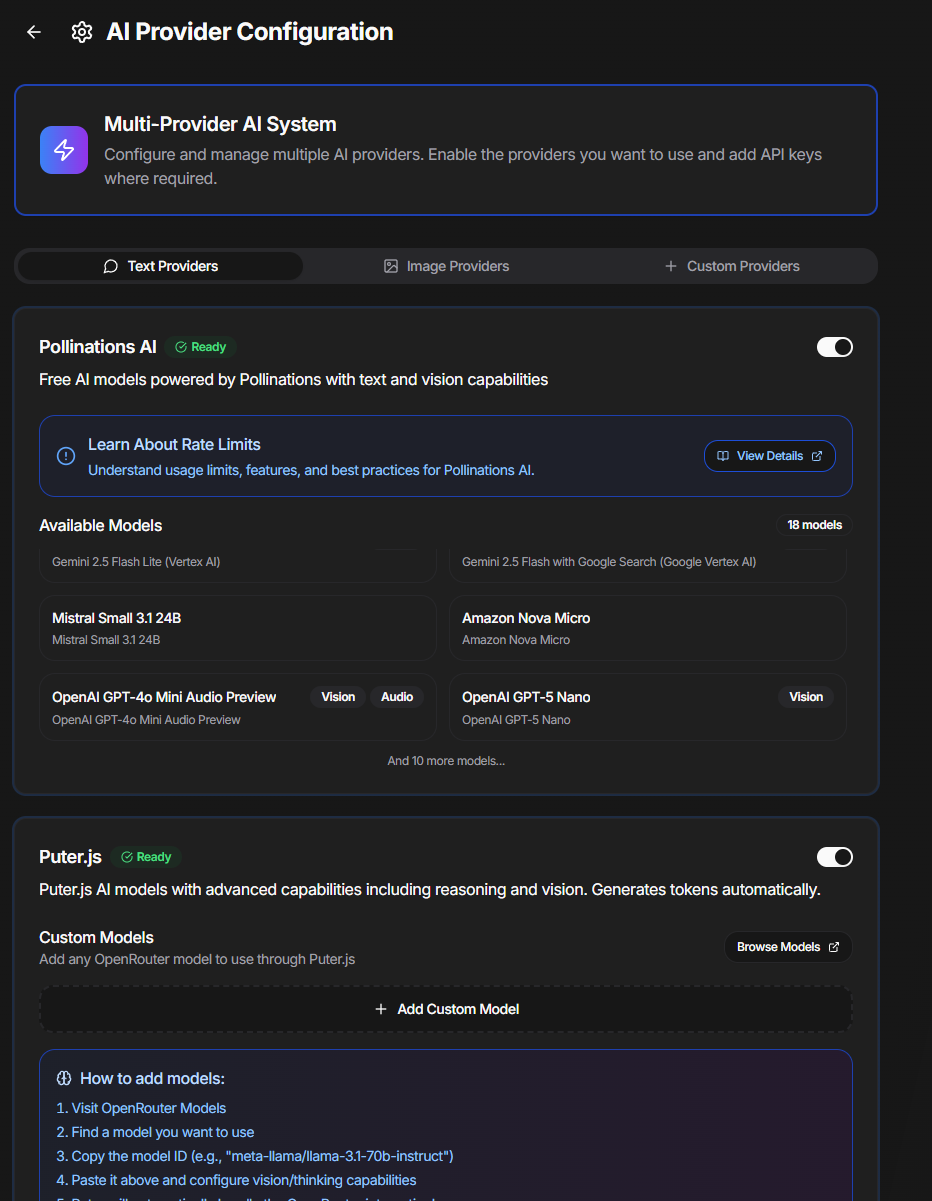Click the Browse Models button
The height and width of the screenshot is (1201, 932).
[x=787, y=947]
